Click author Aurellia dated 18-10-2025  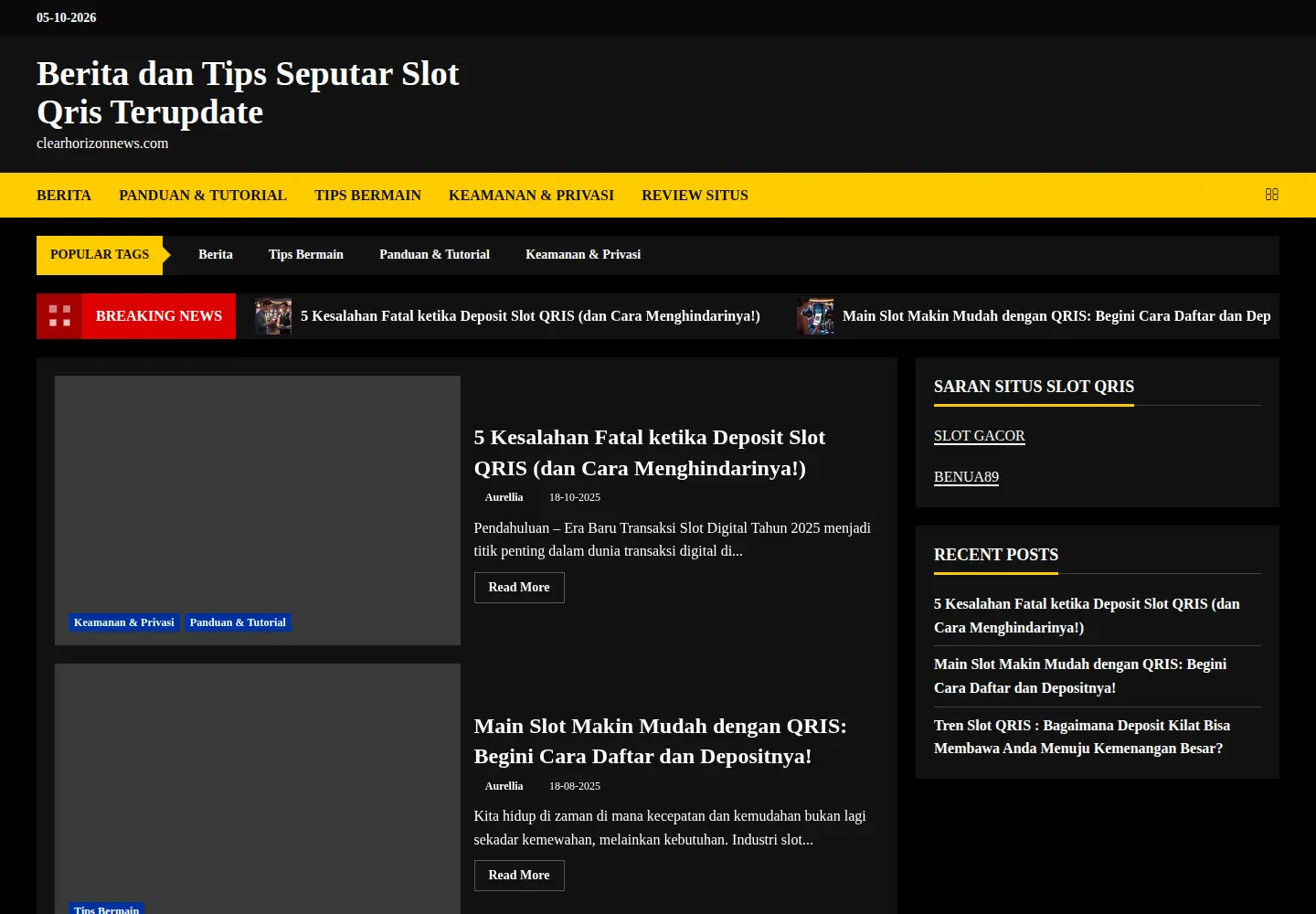pyautogui.click(x=504, y=497)
